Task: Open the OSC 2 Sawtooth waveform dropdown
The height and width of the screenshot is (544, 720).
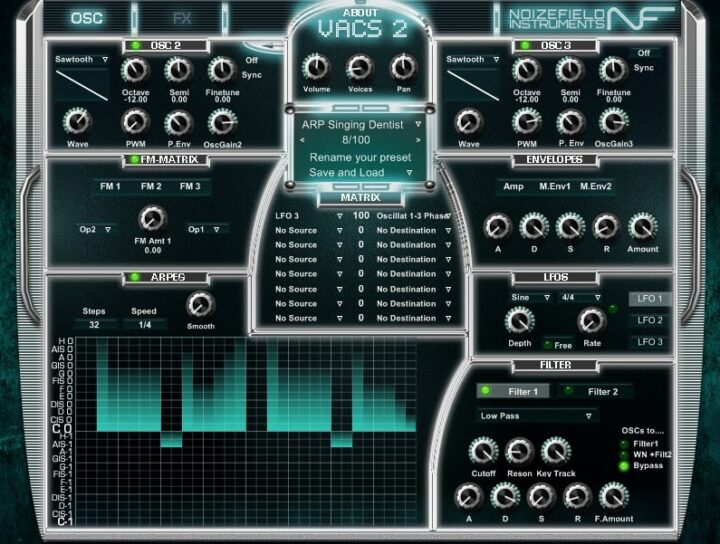Action: pos(82,60)
